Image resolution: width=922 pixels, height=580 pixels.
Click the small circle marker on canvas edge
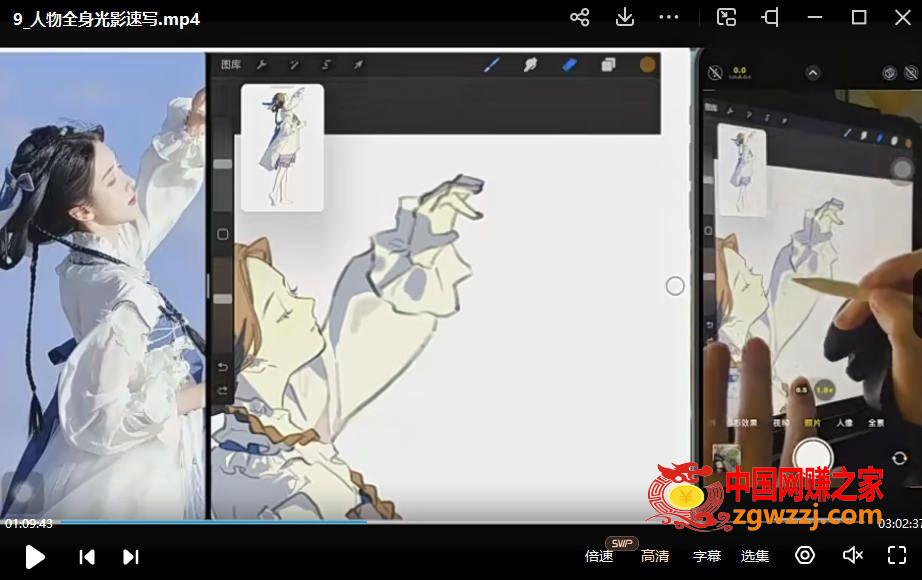(675, 286)
